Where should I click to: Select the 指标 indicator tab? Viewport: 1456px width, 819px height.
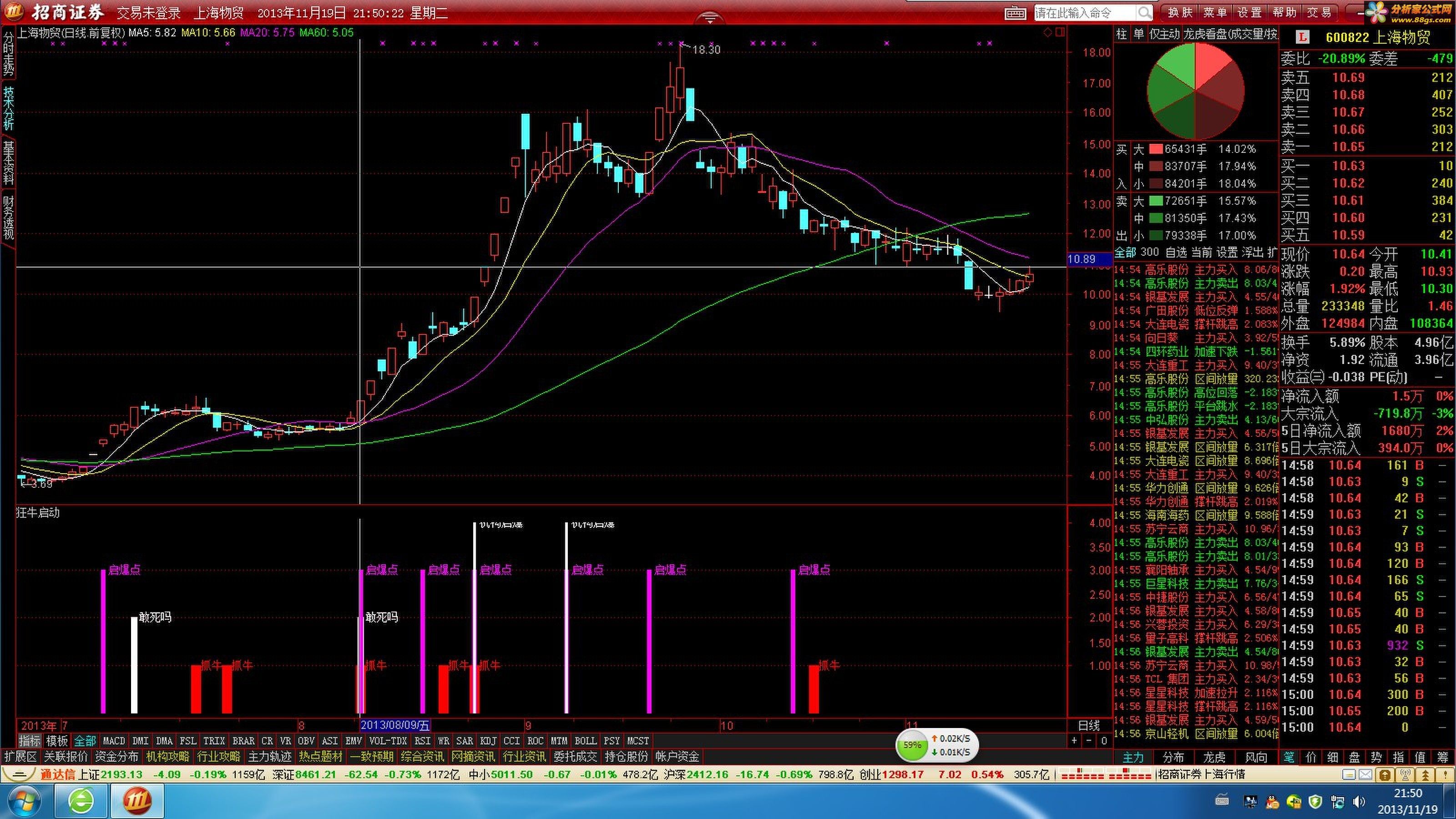[30, 740]
